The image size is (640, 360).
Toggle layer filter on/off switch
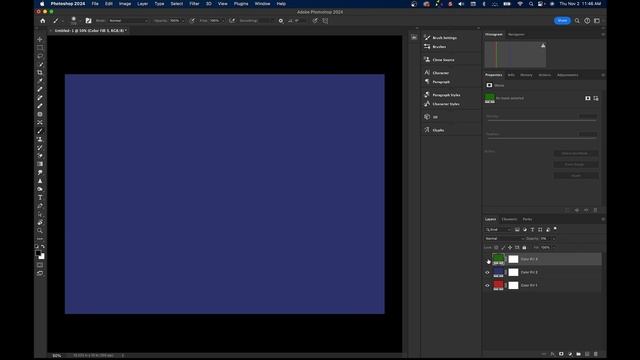(555, 229)
